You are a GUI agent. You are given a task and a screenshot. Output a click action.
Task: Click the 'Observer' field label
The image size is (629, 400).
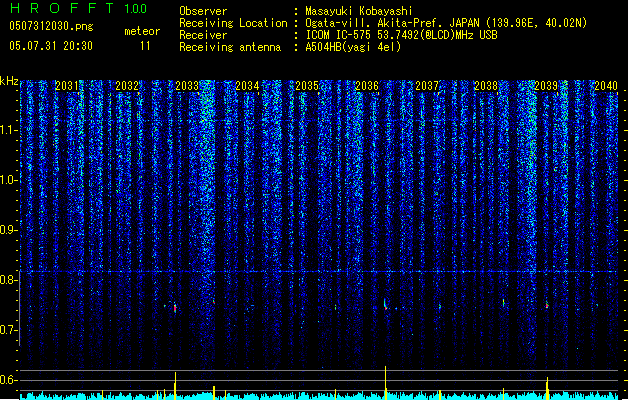(203, 11)
